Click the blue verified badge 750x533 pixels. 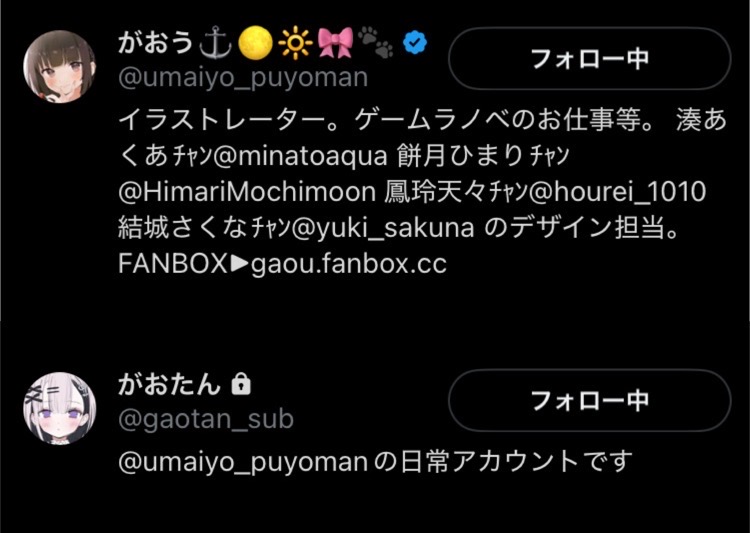415,43
